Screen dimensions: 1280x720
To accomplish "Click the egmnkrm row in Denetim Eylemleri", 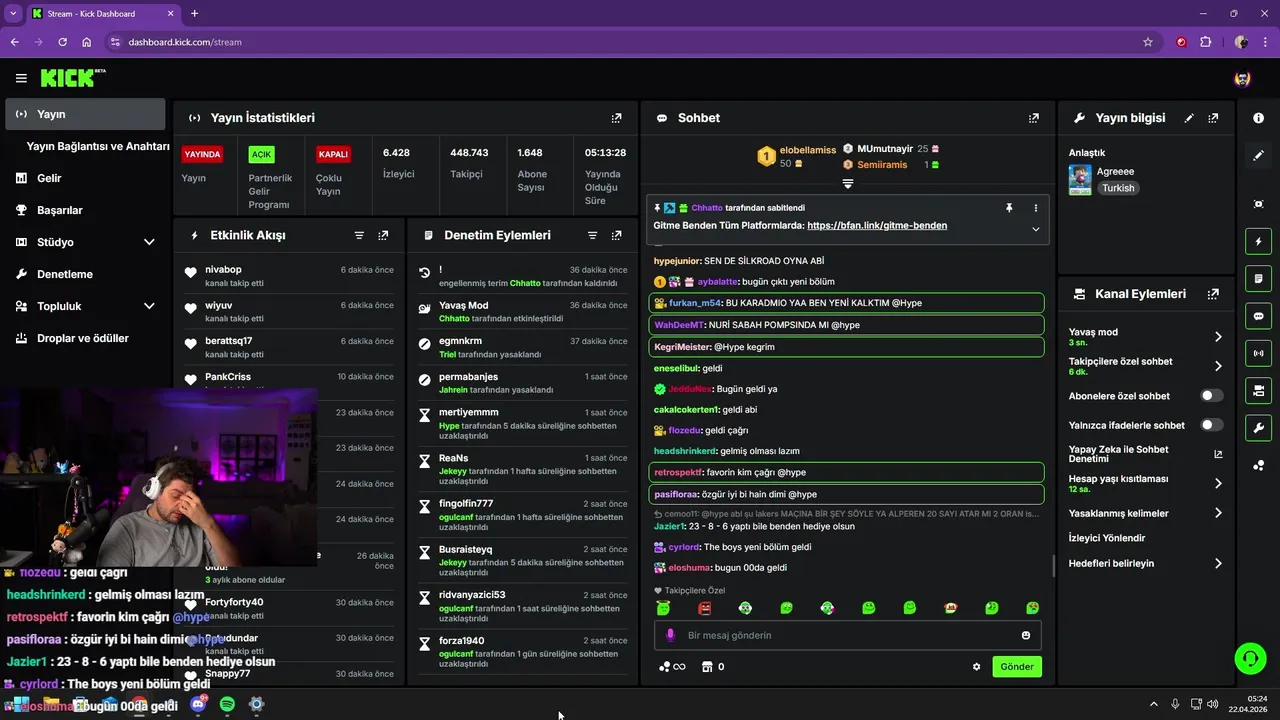I will tap(523, 347).
